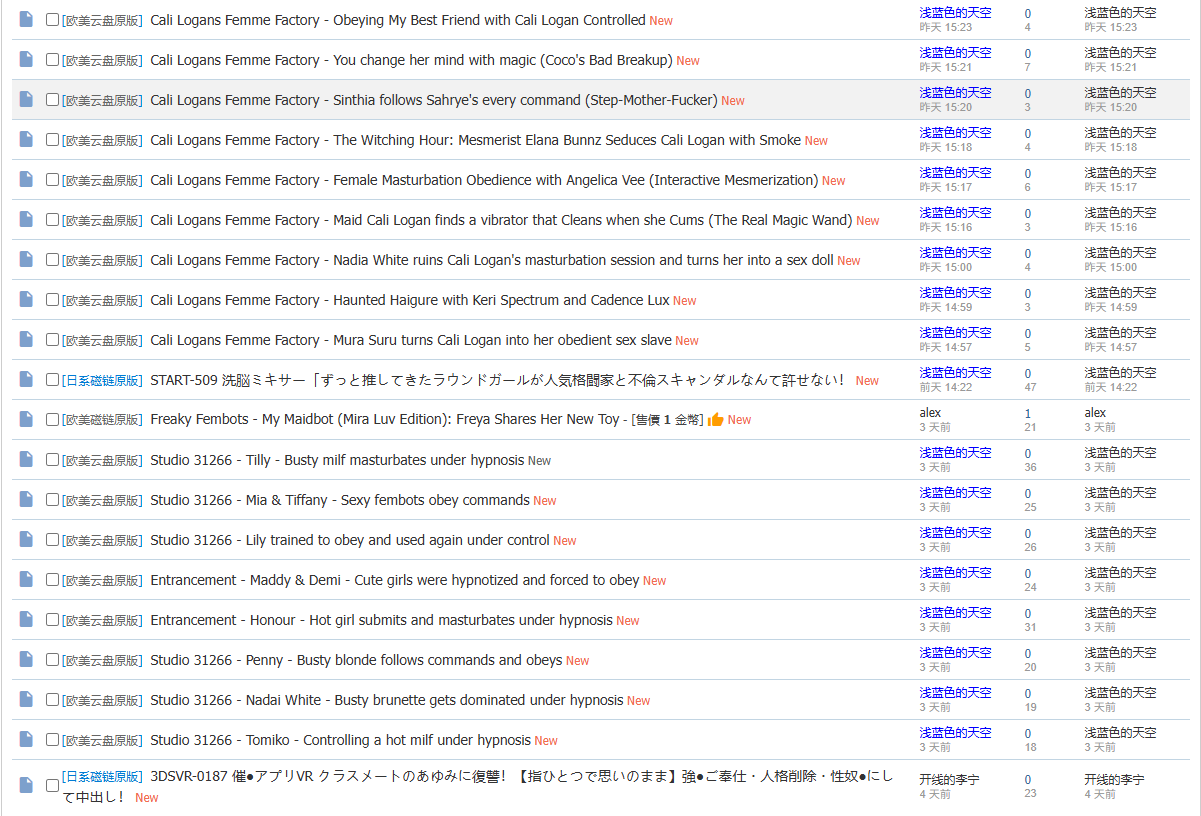Click the view count 36 on the Tilly row
This screenshot has height=816, width=1201.
coord(1030,467)
